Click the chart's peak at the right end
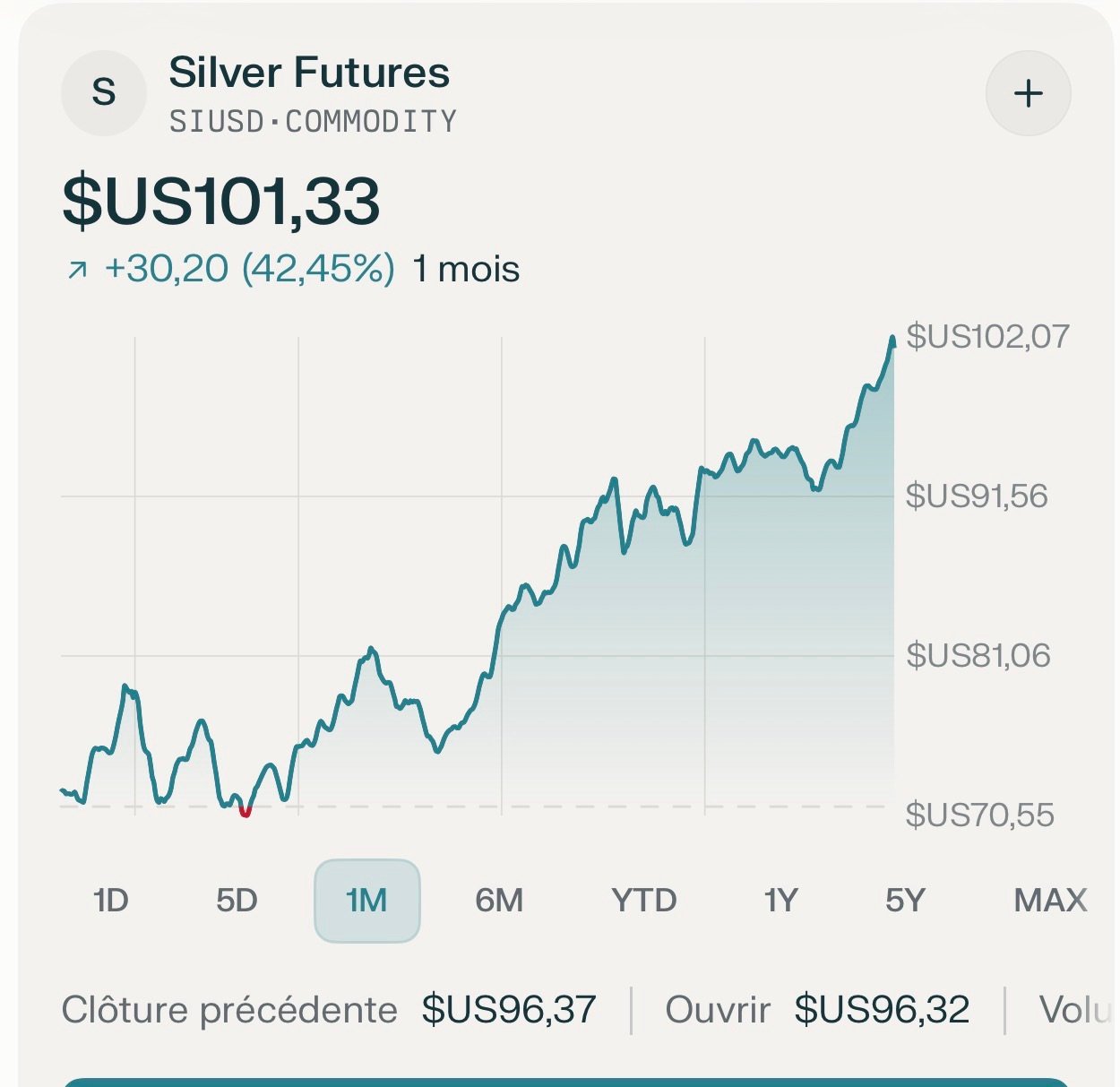The height and width of the screenshot is (1087, 1120). (892, 340)
